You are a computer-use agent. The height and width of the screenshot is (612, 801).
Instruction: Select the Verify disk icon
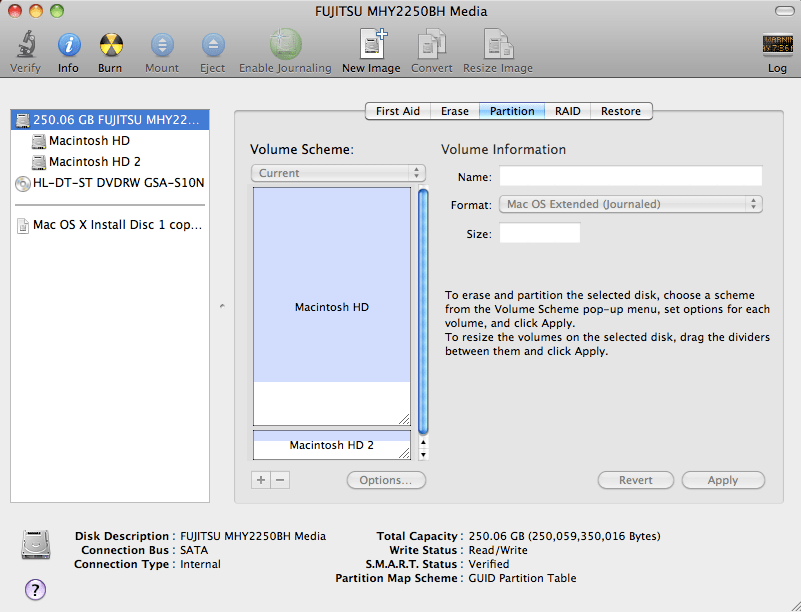click(x=25, y=44)
